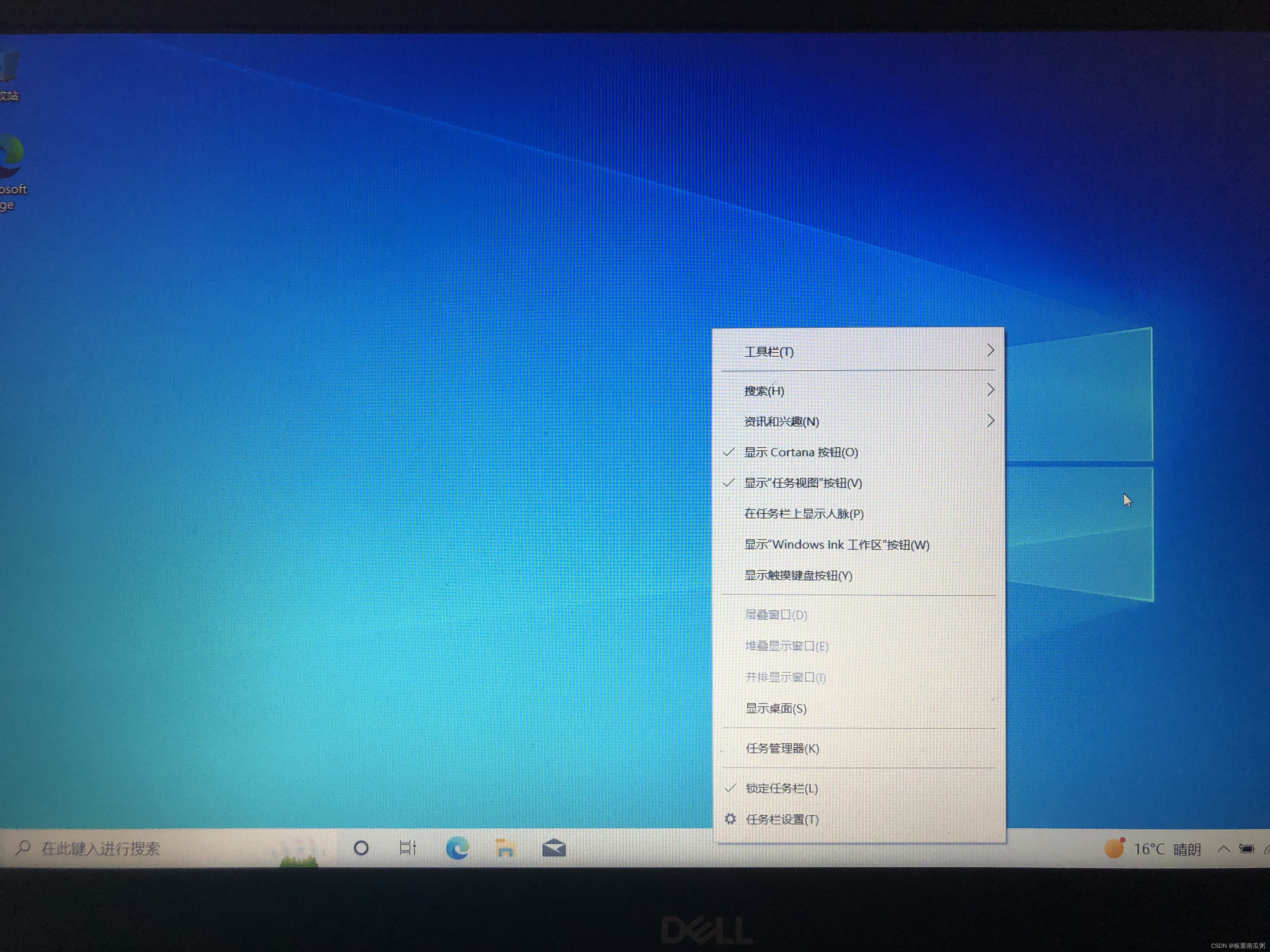1270x952 pixels.
Task: Open 任务栏设置 with gear icon
Action: [781, 819]
